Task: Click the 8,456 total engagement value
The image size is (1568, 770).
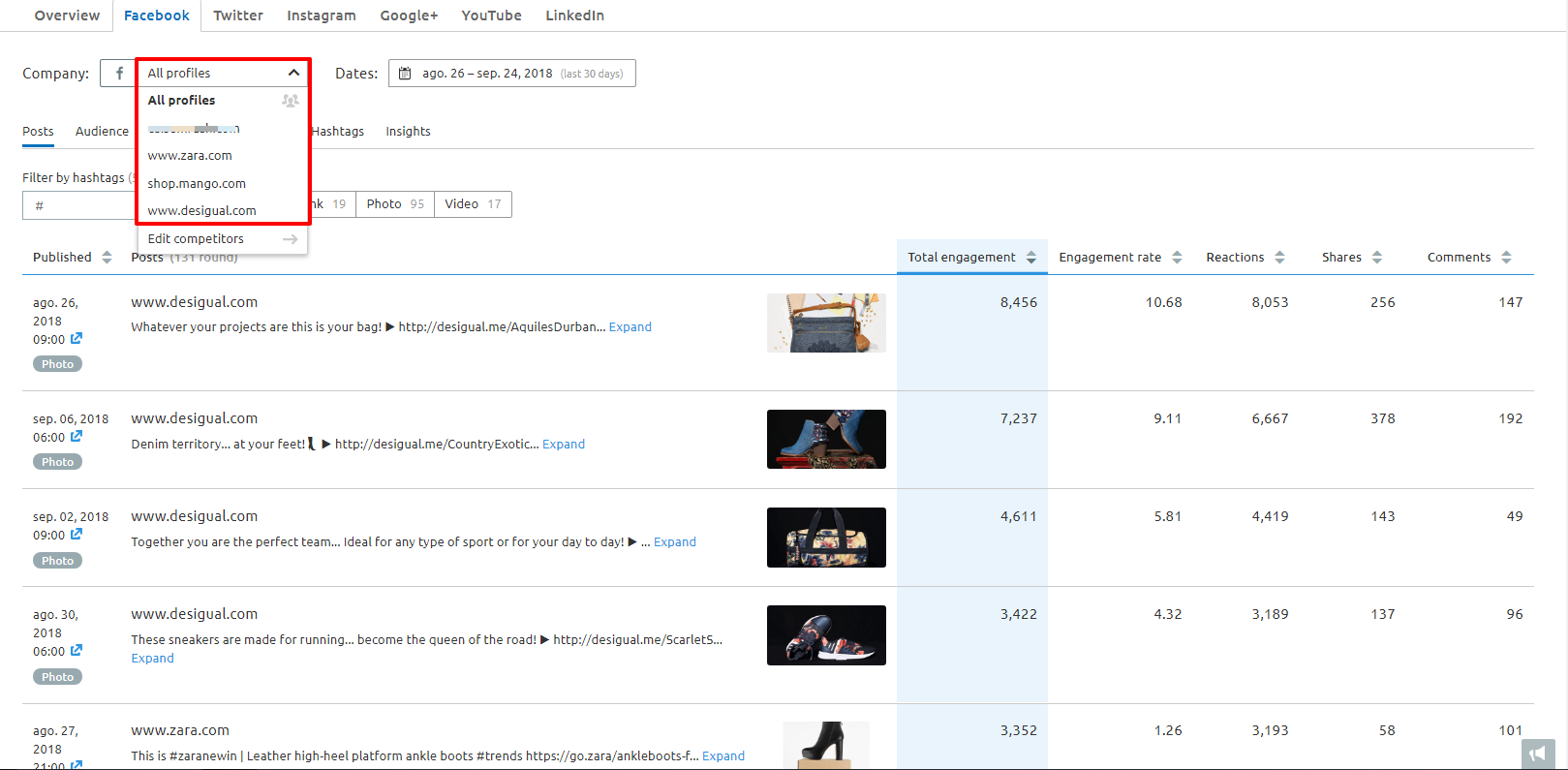Action: tap(1019, 302)
